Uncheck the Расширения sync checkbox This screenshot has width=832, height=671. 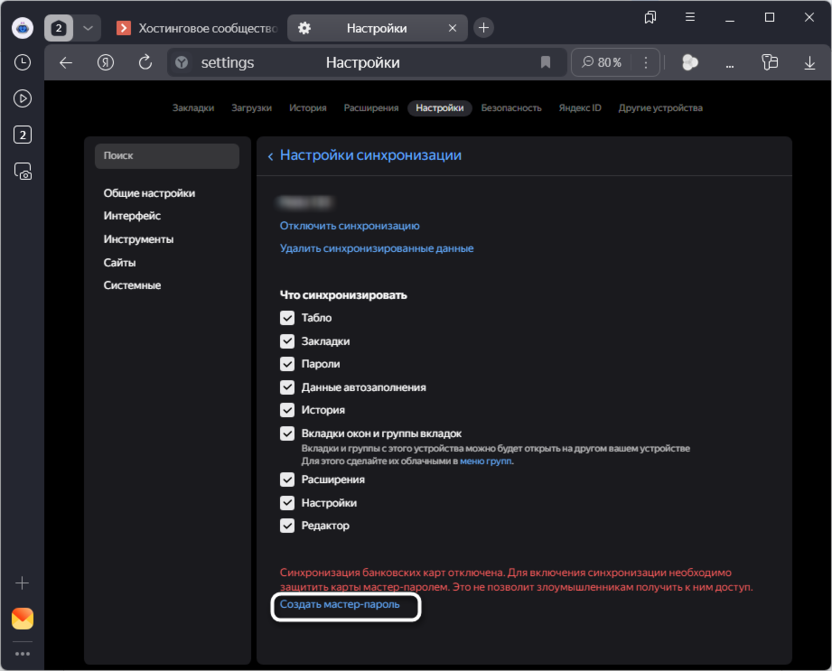click(x=287, y=480)
